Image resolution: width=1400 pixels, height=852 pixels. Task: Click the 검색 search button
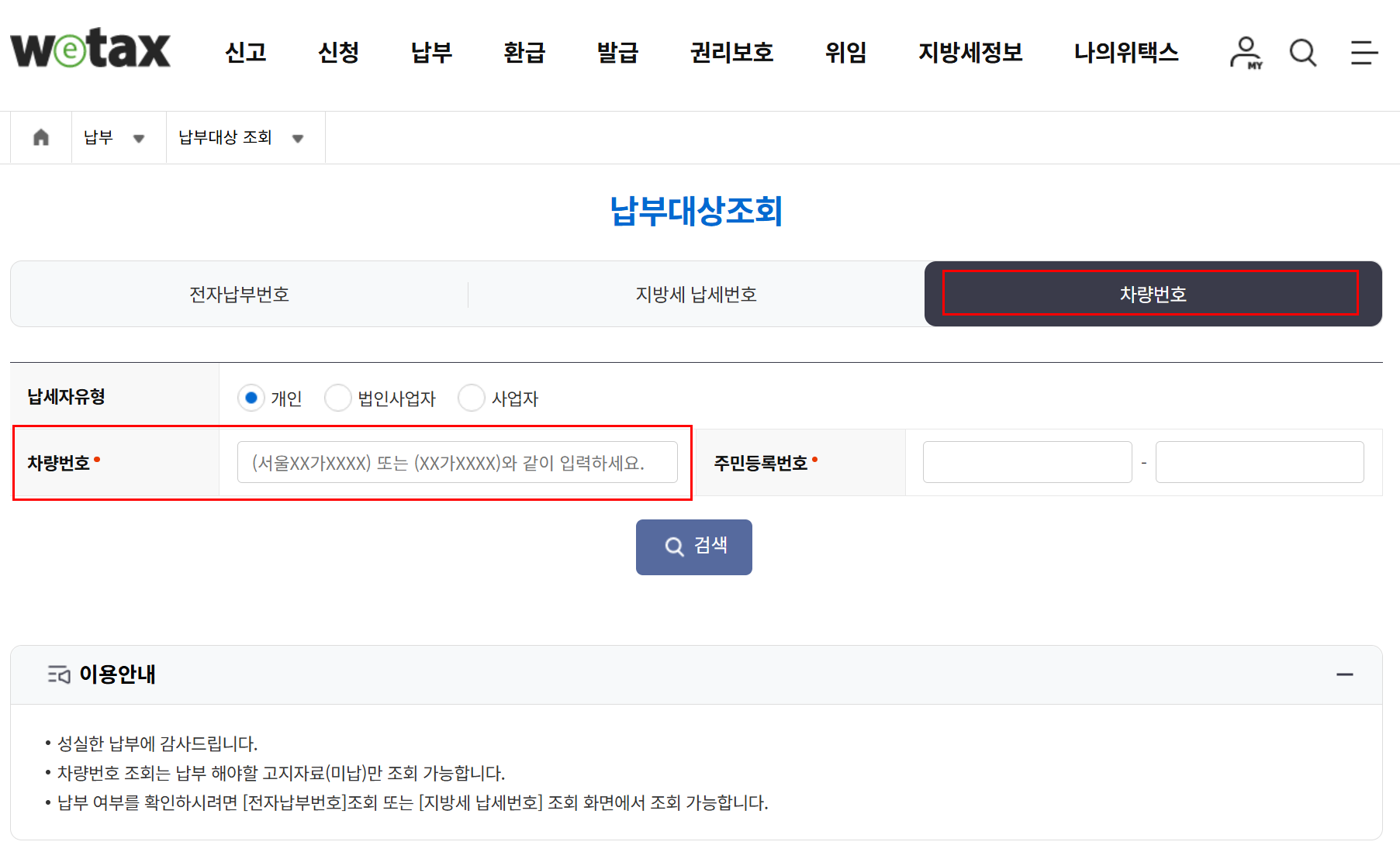[x=693, y=547]
